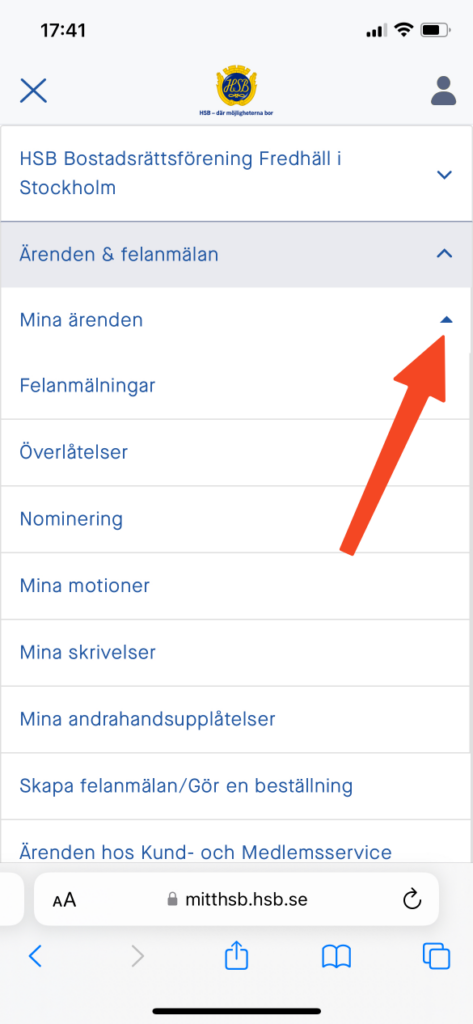The width and height of the screenshot is (473, 1024).
Task: Tap the mitthsb.hsb.se address field
Action: (x=236, y=900)
